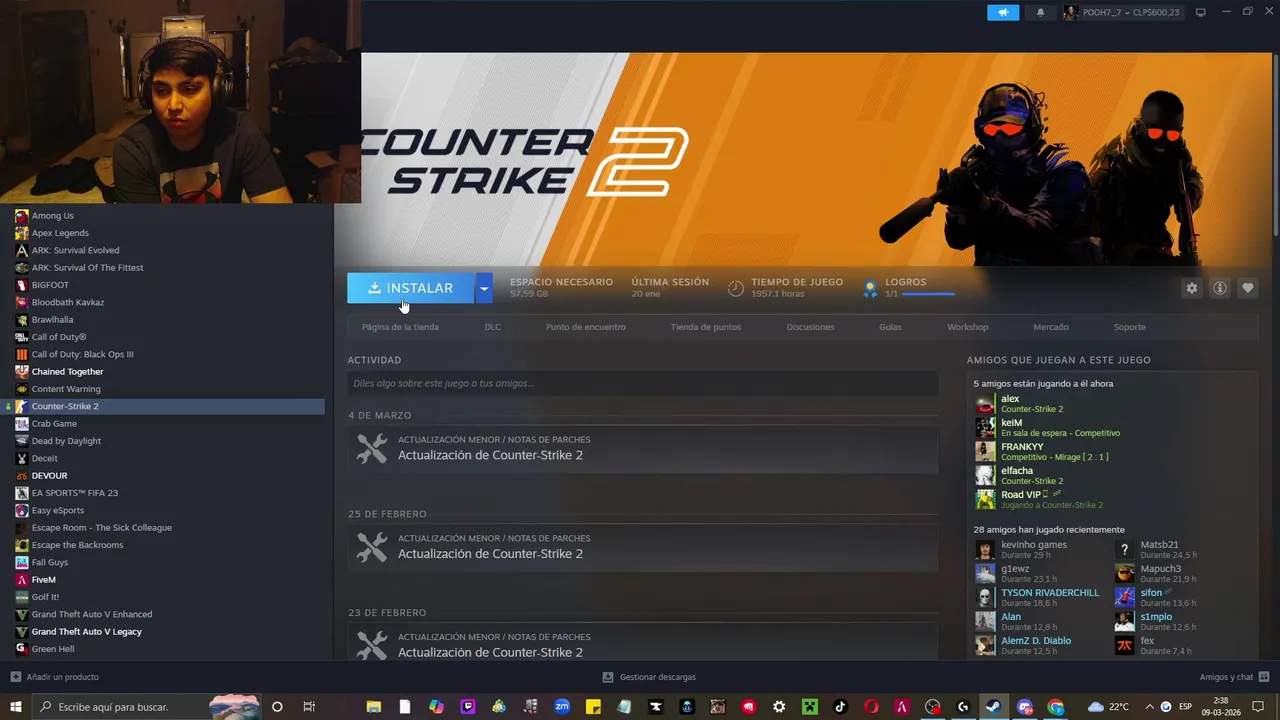Open the Página de la tienda tab
This screenshot has height=720, width=1280.
click(400, 327)
